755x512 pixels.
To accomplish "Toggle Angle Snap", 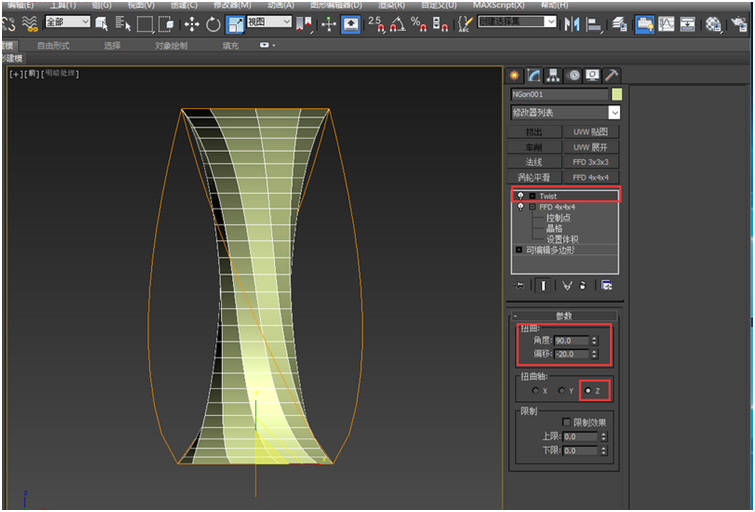I will click(x=397, y=24).
